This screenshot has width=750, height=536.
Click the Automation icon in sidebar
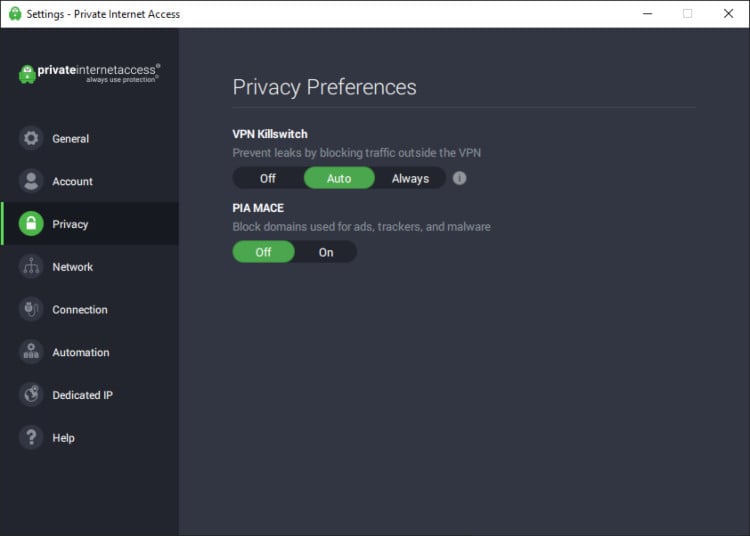click(x=31, y=352)
